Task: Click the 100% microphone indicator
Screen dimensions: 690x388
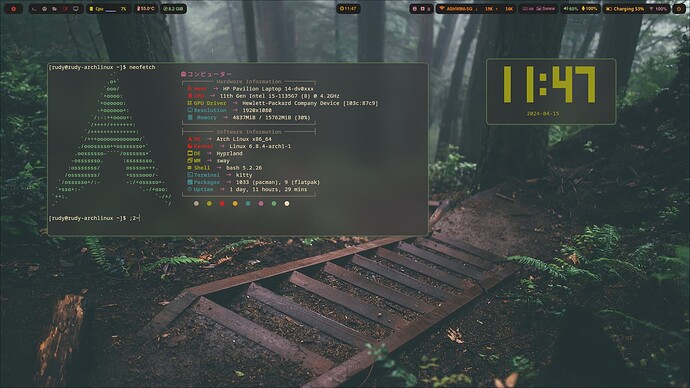Action: pyautogui.click(x=589, y=9)
